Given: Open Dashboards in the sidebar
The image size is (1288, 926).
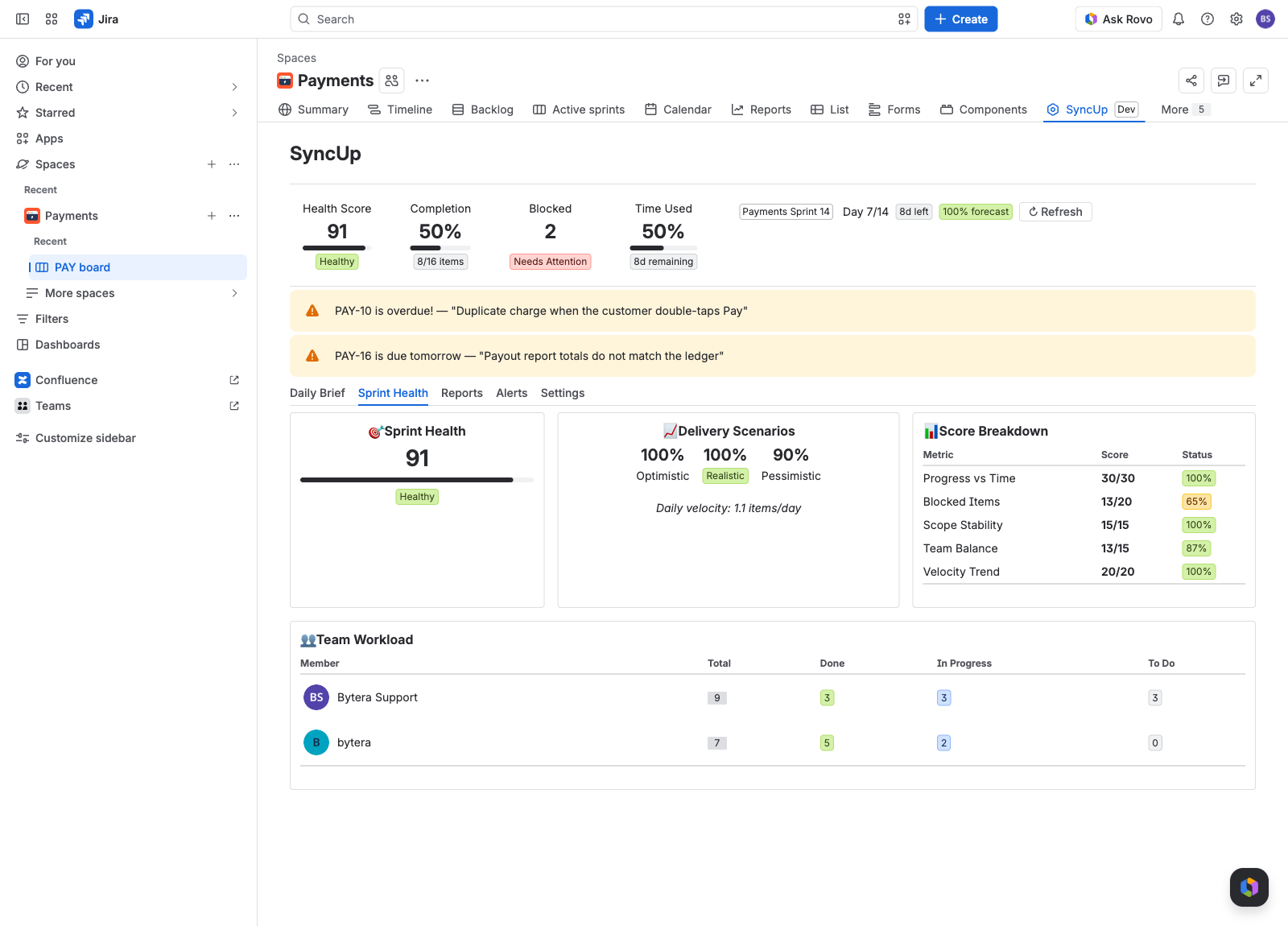Looking at the screenshot, I should click(x=129, y=345).
